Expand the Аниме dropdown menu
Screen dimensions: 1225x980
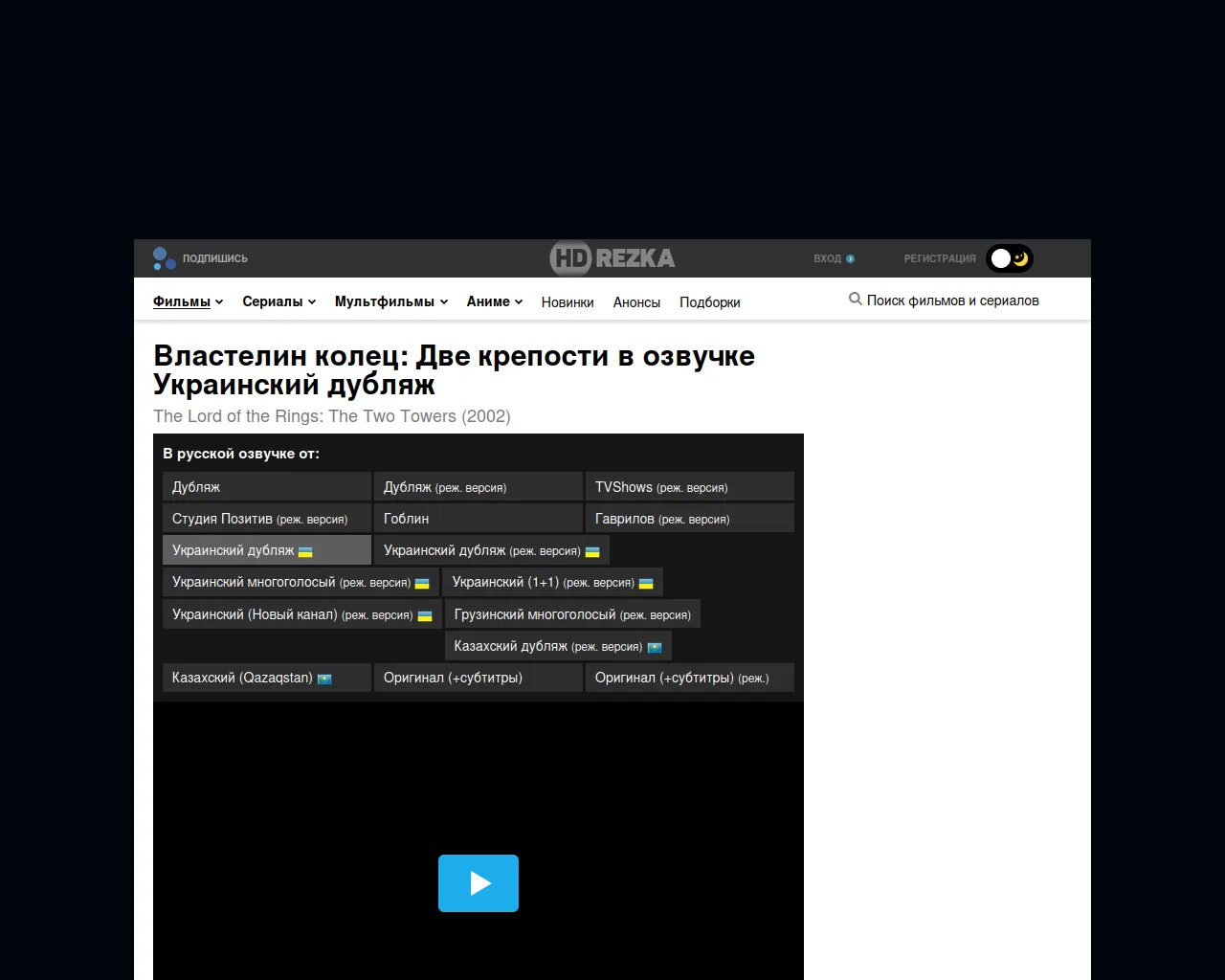(495, 301)
